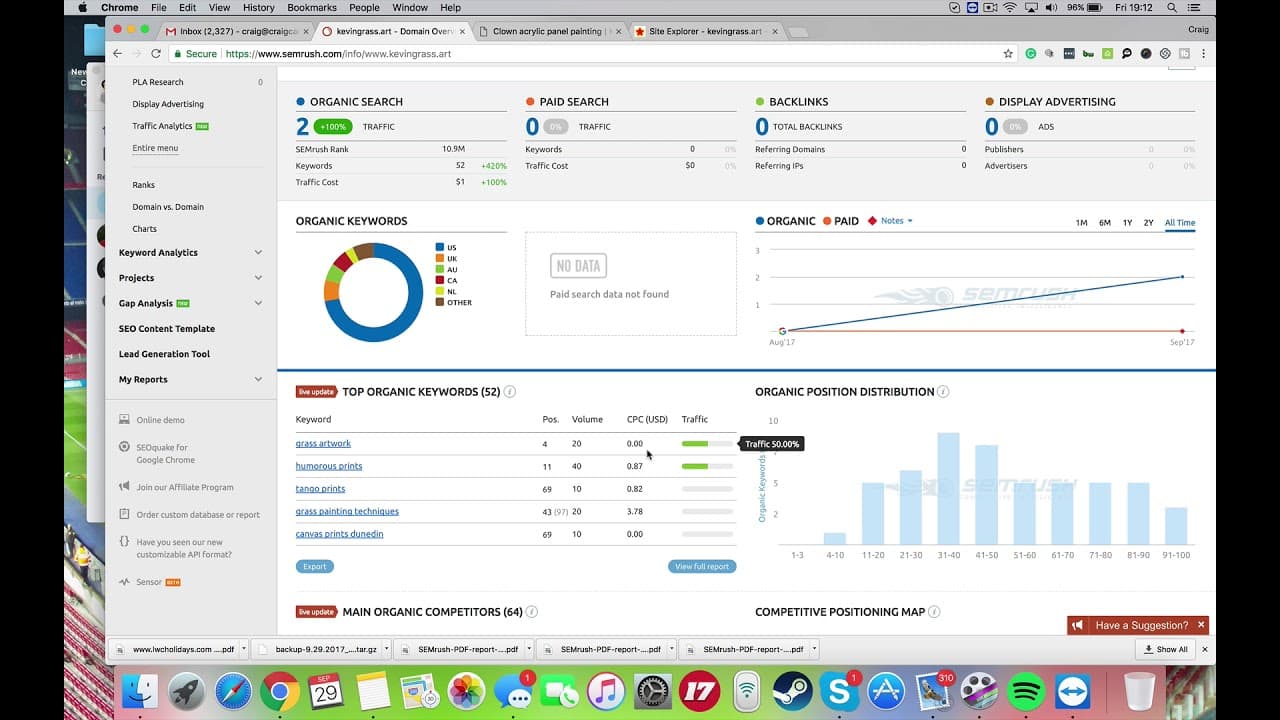Open the 'humorous prints' keyword link
This screenshot has height=720, width=1280.
(329, 466)
